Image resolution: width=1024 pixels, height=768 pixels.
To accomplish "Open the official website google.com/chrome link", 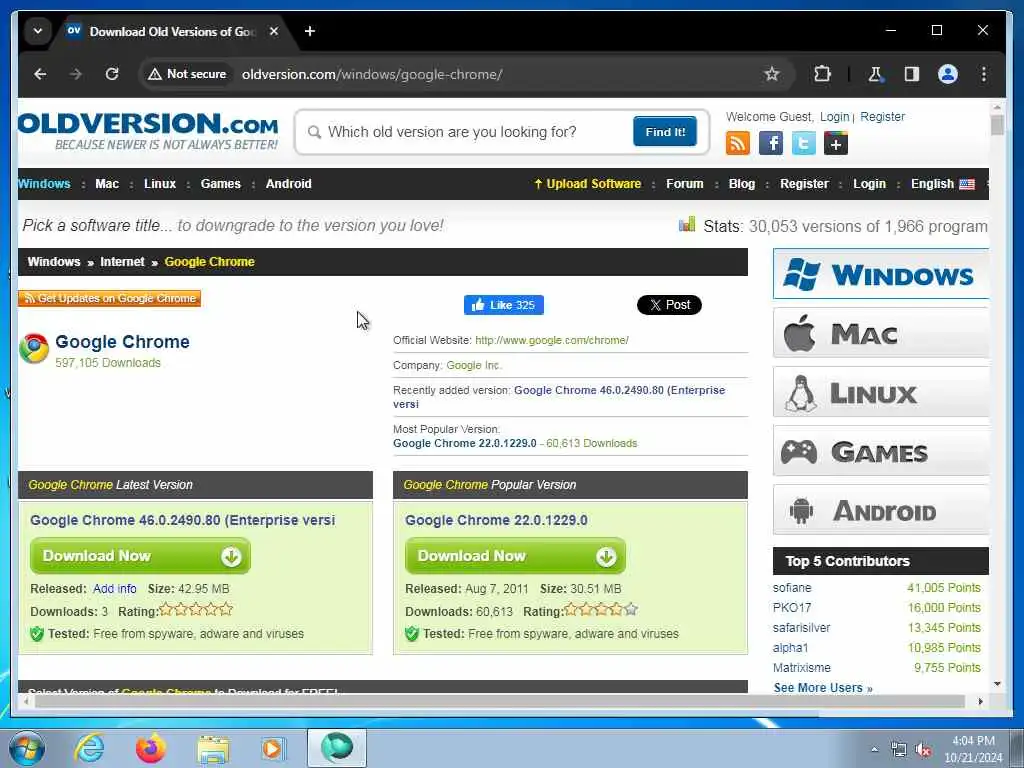I will 552,340.
